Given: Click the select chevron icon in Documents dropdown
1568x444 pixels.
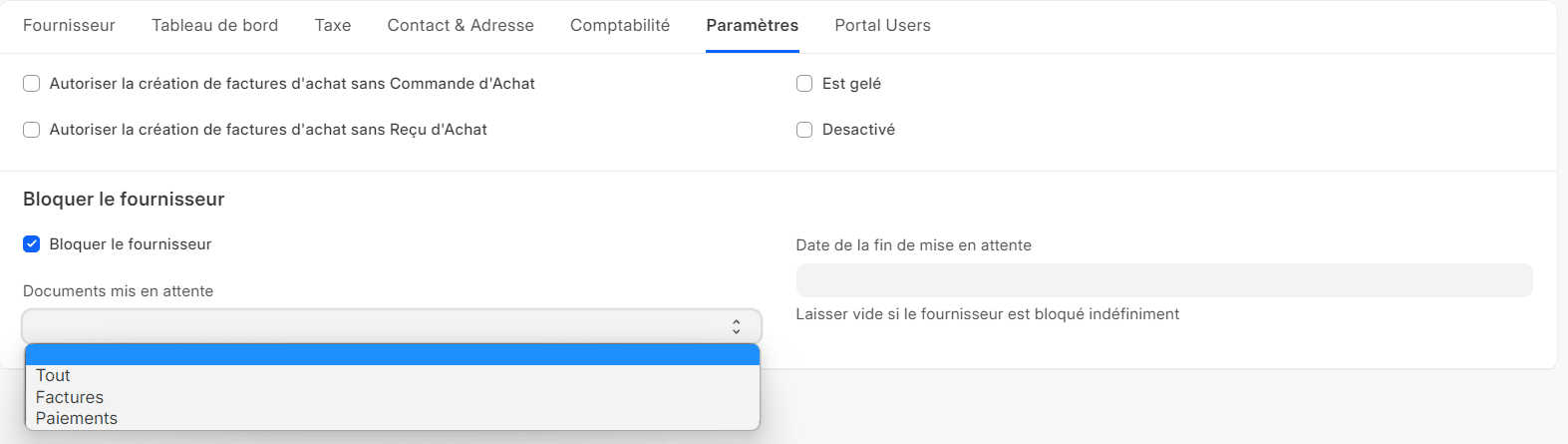Looking at the screenshot, I should tap(736, 326).
